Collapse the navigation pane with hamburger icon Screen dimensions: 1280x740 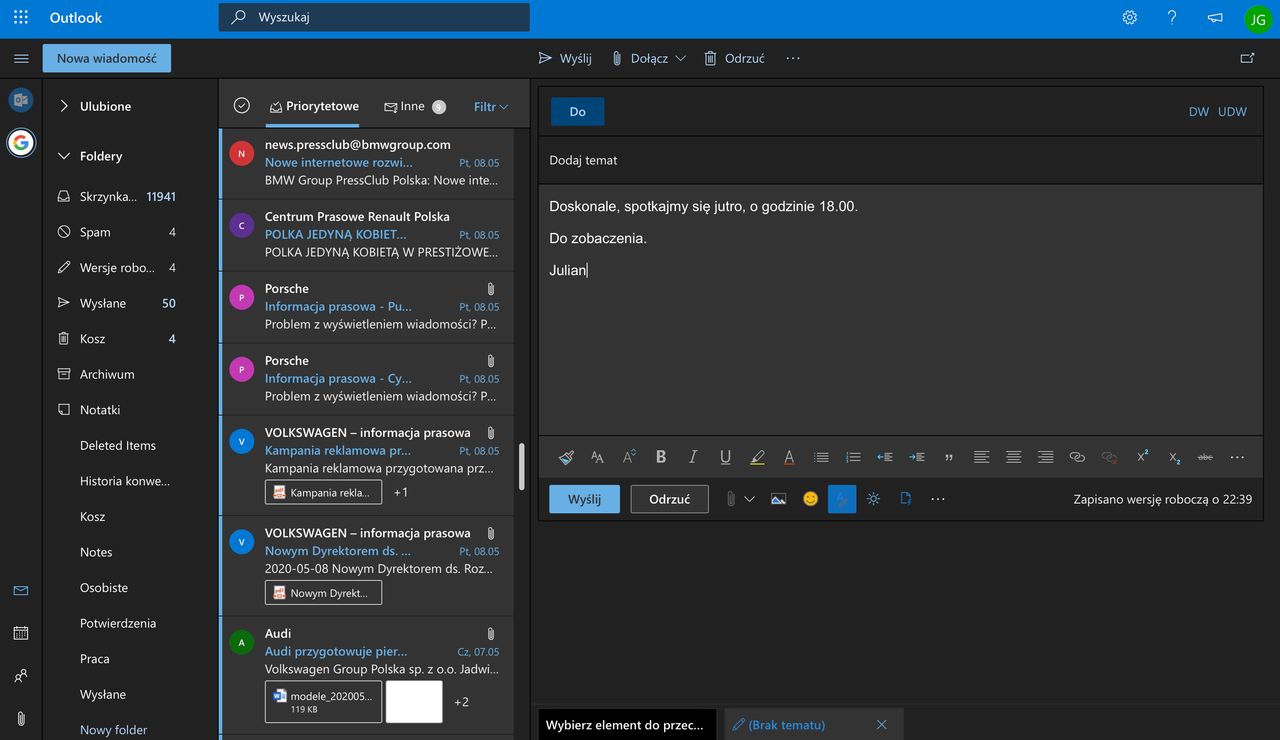[x=21, y=58]
